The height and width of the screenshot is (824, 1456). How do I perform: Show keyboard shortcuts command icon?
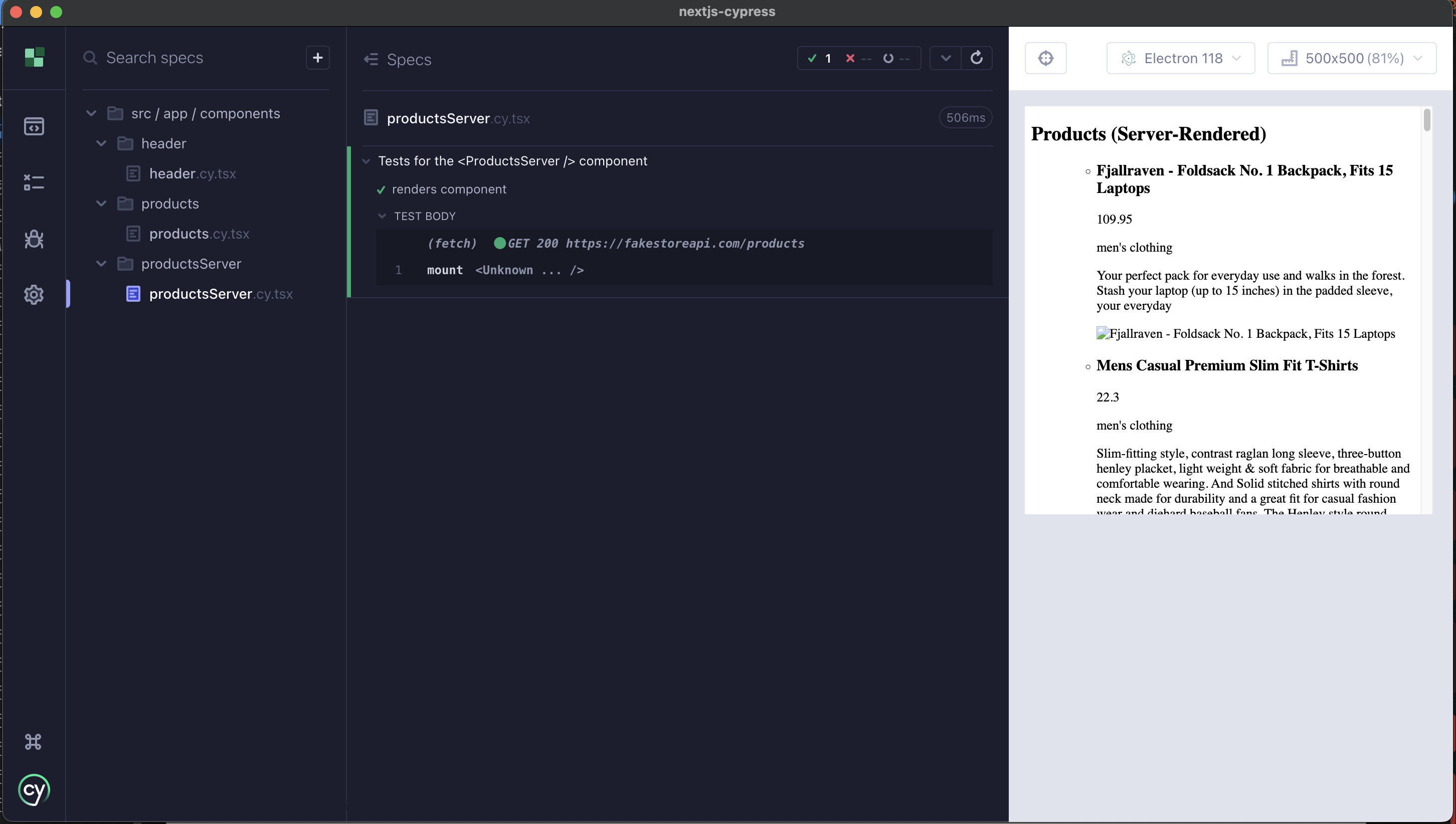(x=33, y=741)
